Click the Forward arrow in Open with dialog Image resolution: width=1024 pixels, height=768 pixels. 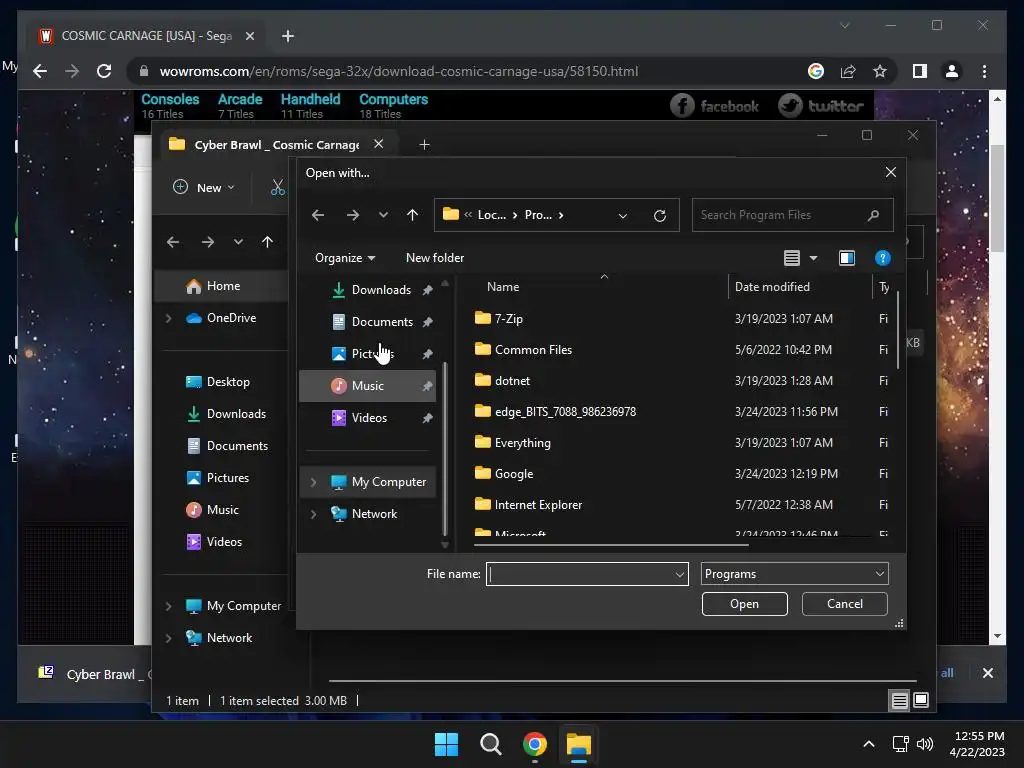coord(353,215)
